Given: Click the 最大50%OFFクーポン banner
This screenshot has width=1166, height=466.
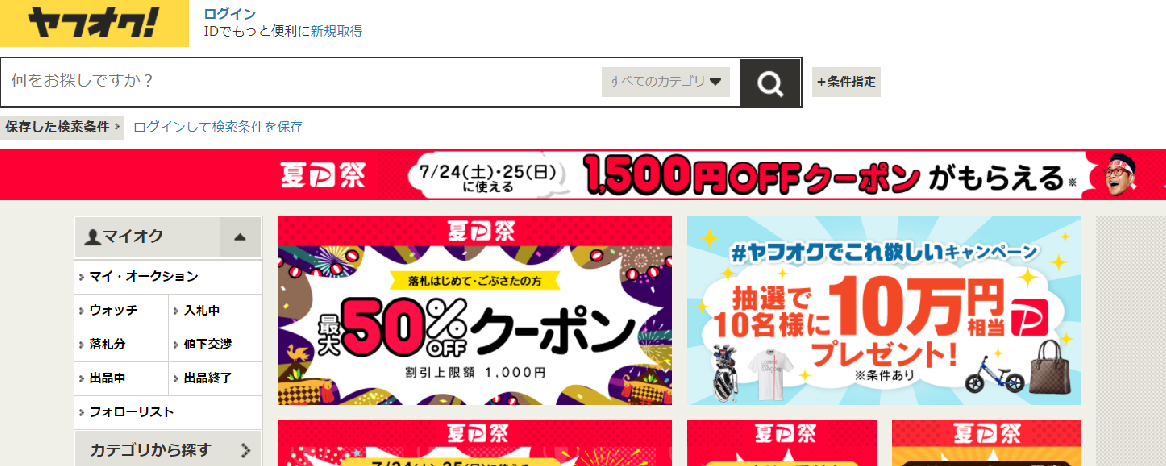Looking at the screenshot, I should pos(474,311).
